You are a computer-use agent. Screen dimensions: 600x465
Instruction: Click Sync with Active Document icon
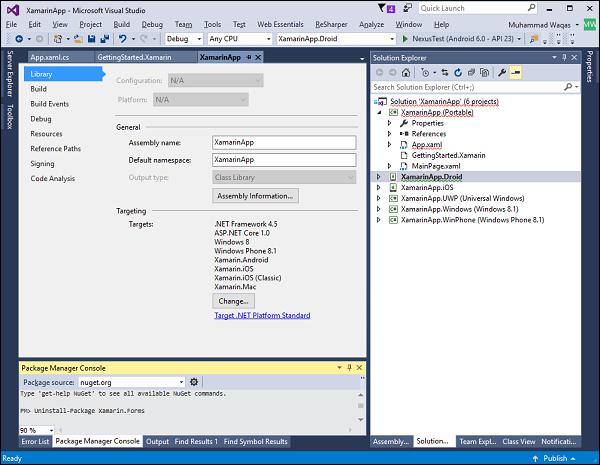tap(445, 72)
